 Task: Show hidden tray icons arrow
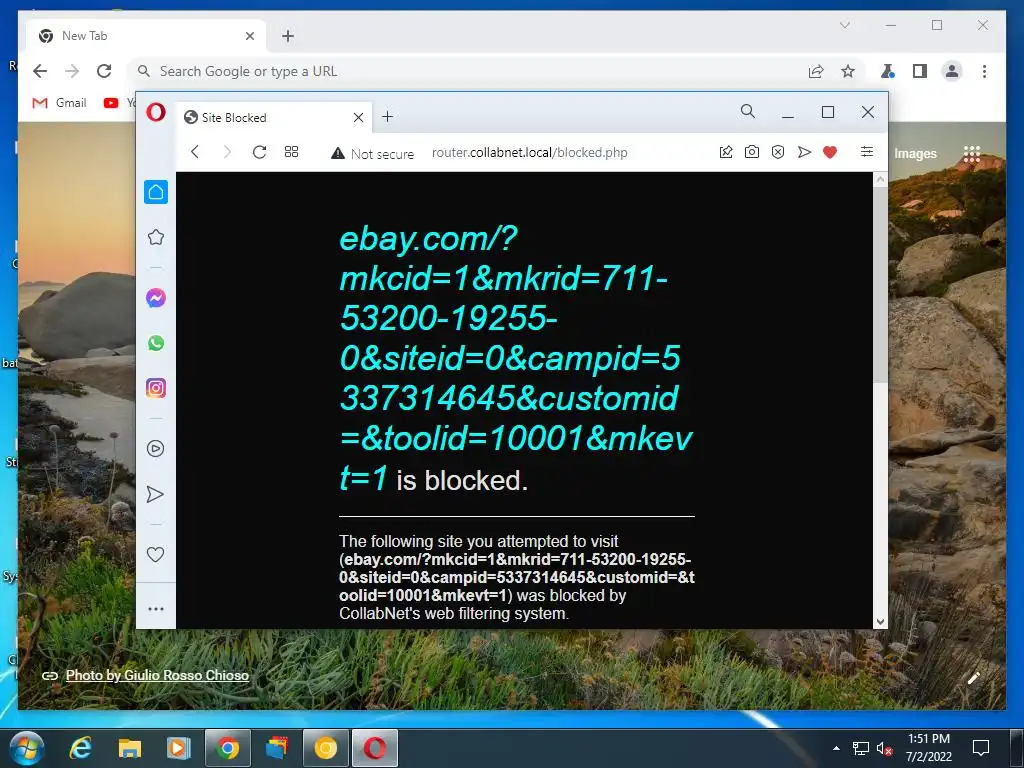pyautogui.click(x=836, y=748)
